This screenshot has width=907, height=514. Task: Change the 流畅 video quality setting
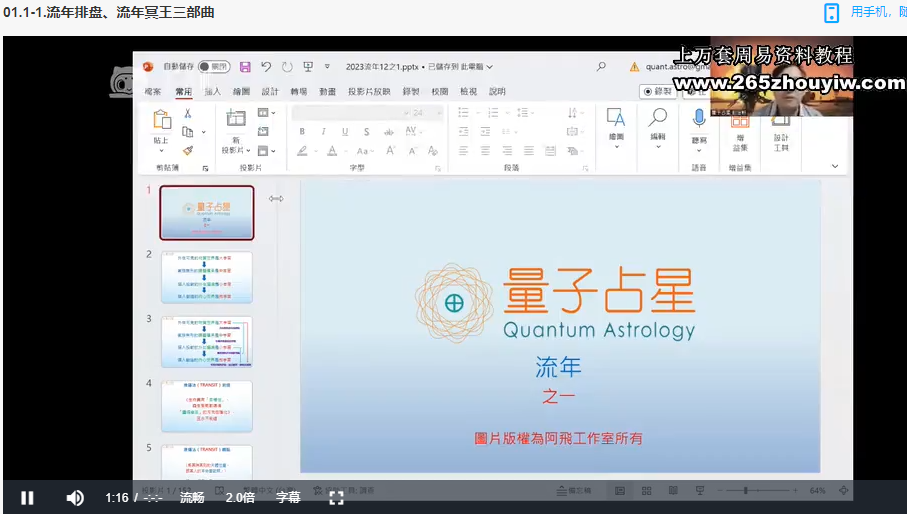click(x=192, y=498)
